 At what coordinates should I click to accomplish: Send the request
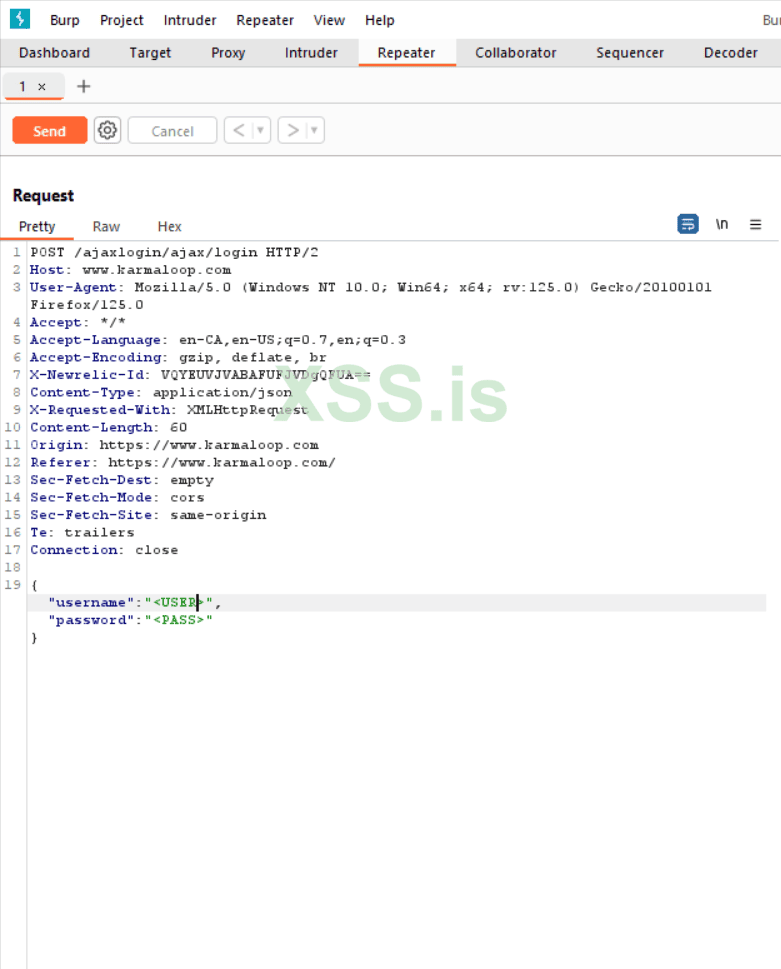tap(49, 130)
